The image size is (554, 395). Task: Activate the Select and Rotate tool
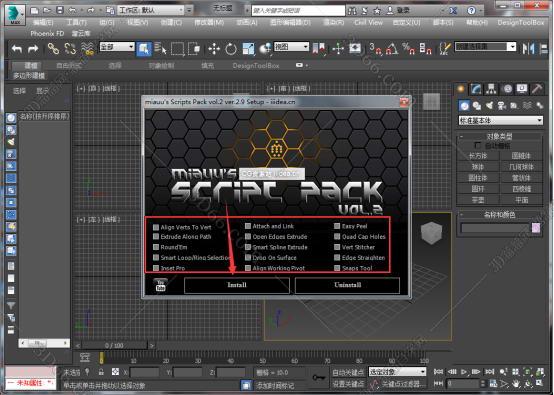click(231, 48)
